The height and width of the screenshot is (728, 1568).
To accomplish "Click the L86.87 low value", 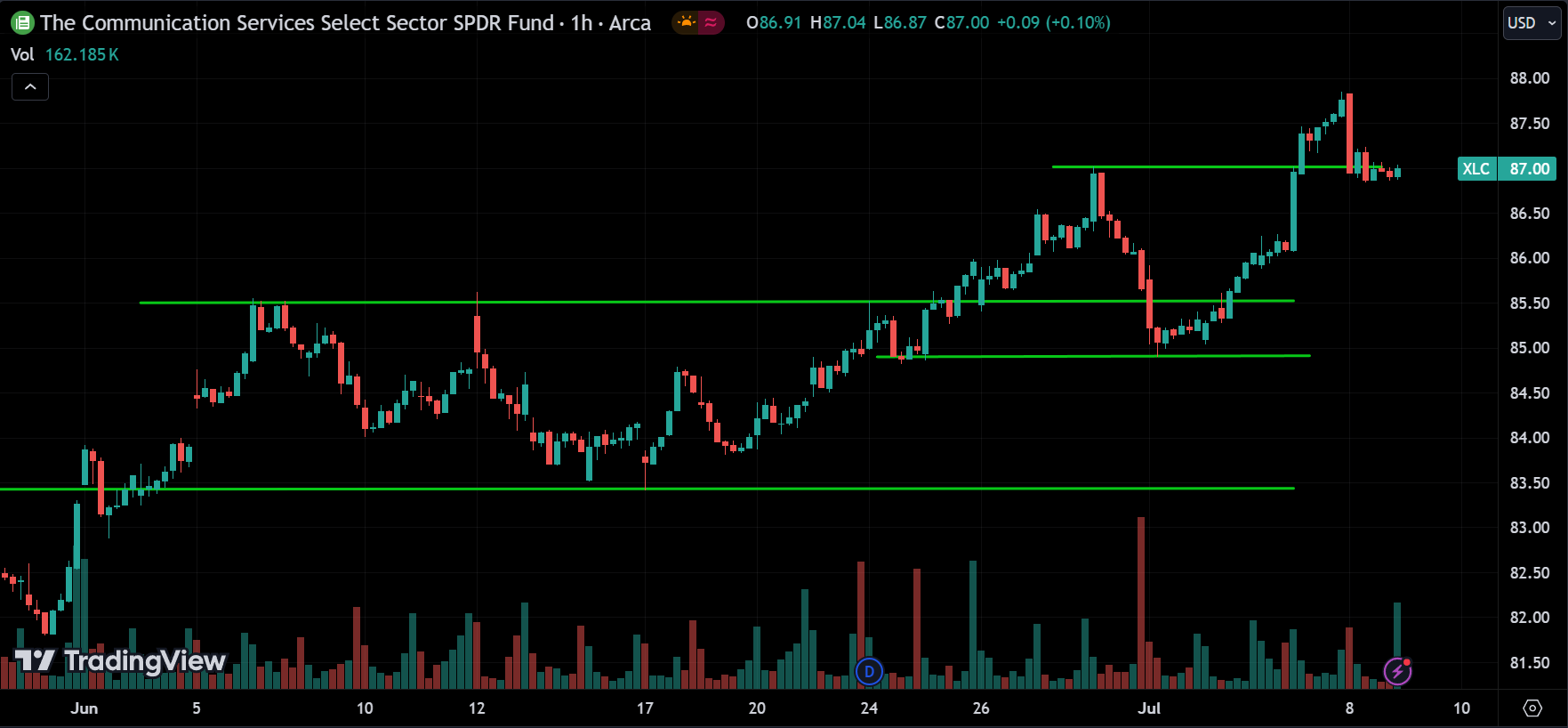I will point(900,23).
